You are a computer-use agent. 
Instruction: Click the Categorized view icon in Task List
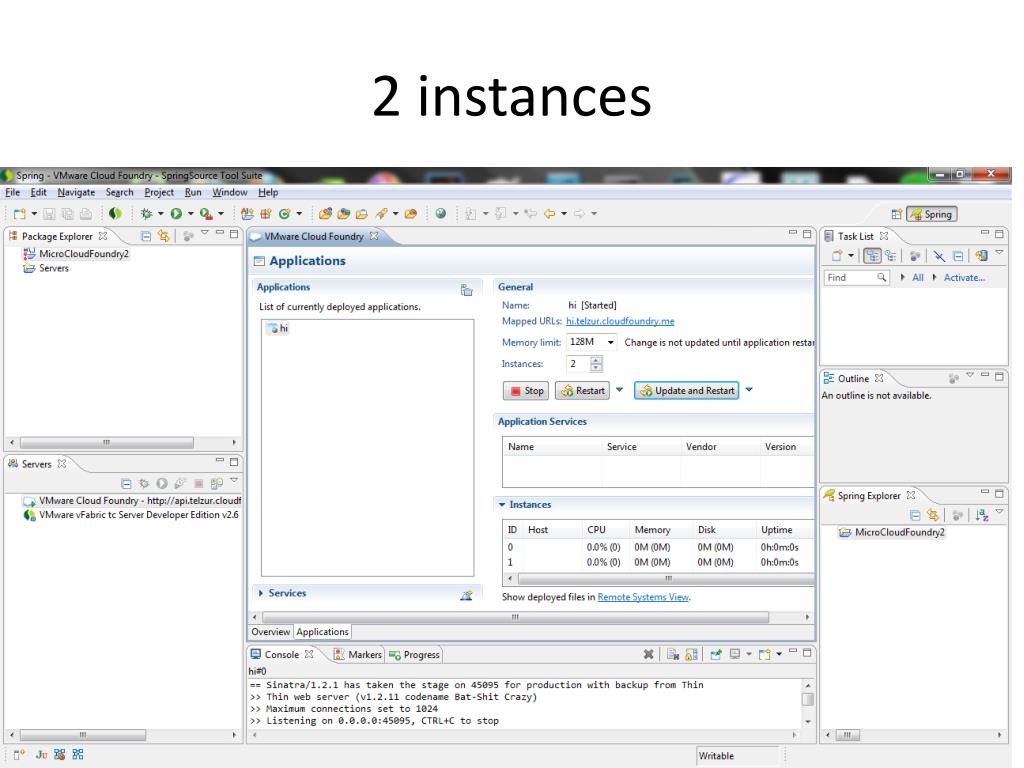872,256
